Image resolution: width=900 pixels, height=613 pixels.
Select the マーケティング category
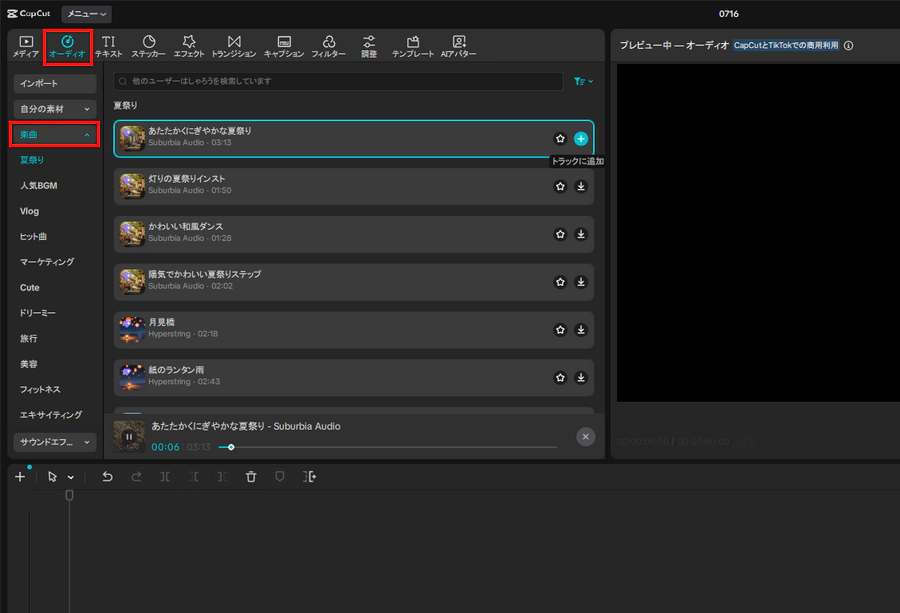pyautogui.click(x=47, y=262)
